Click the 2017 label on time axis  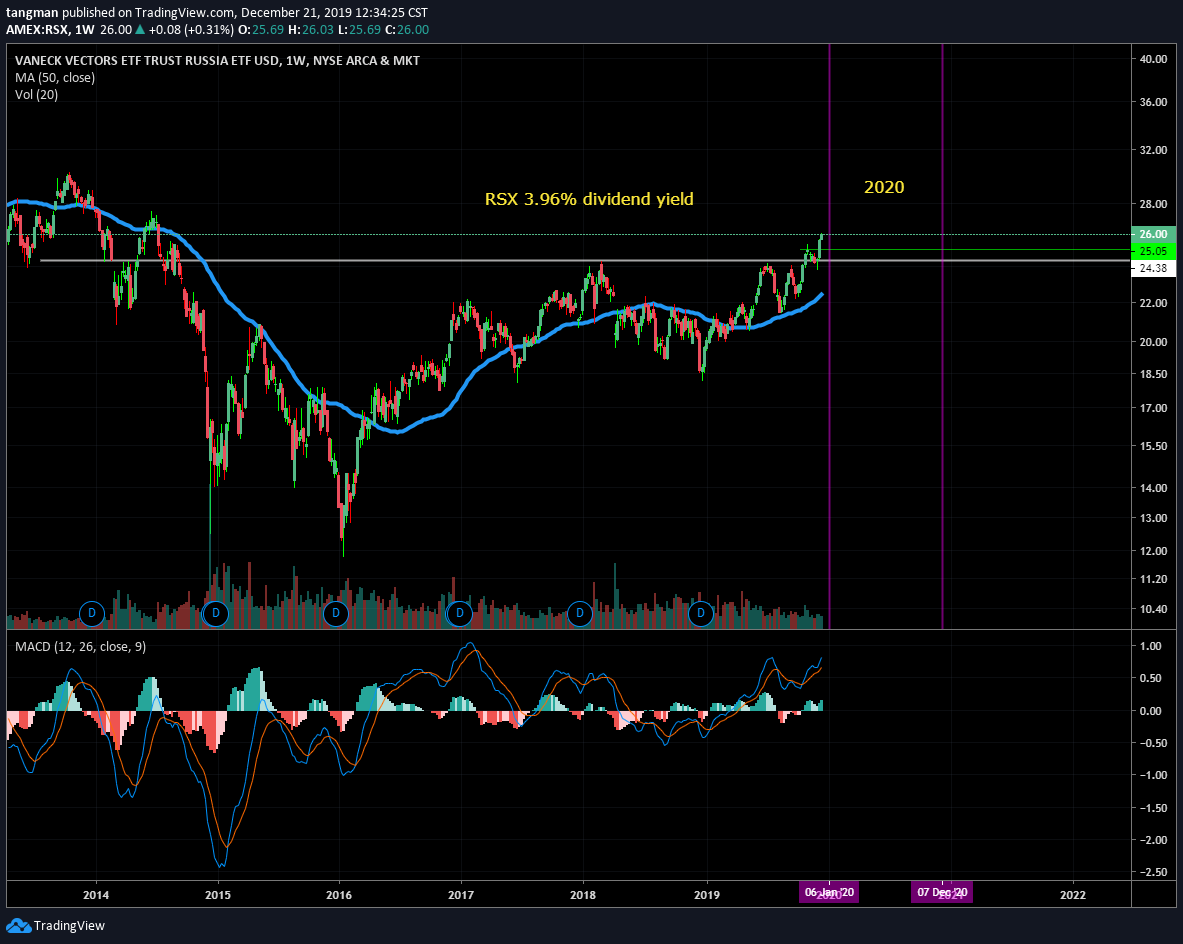(461, 895)
